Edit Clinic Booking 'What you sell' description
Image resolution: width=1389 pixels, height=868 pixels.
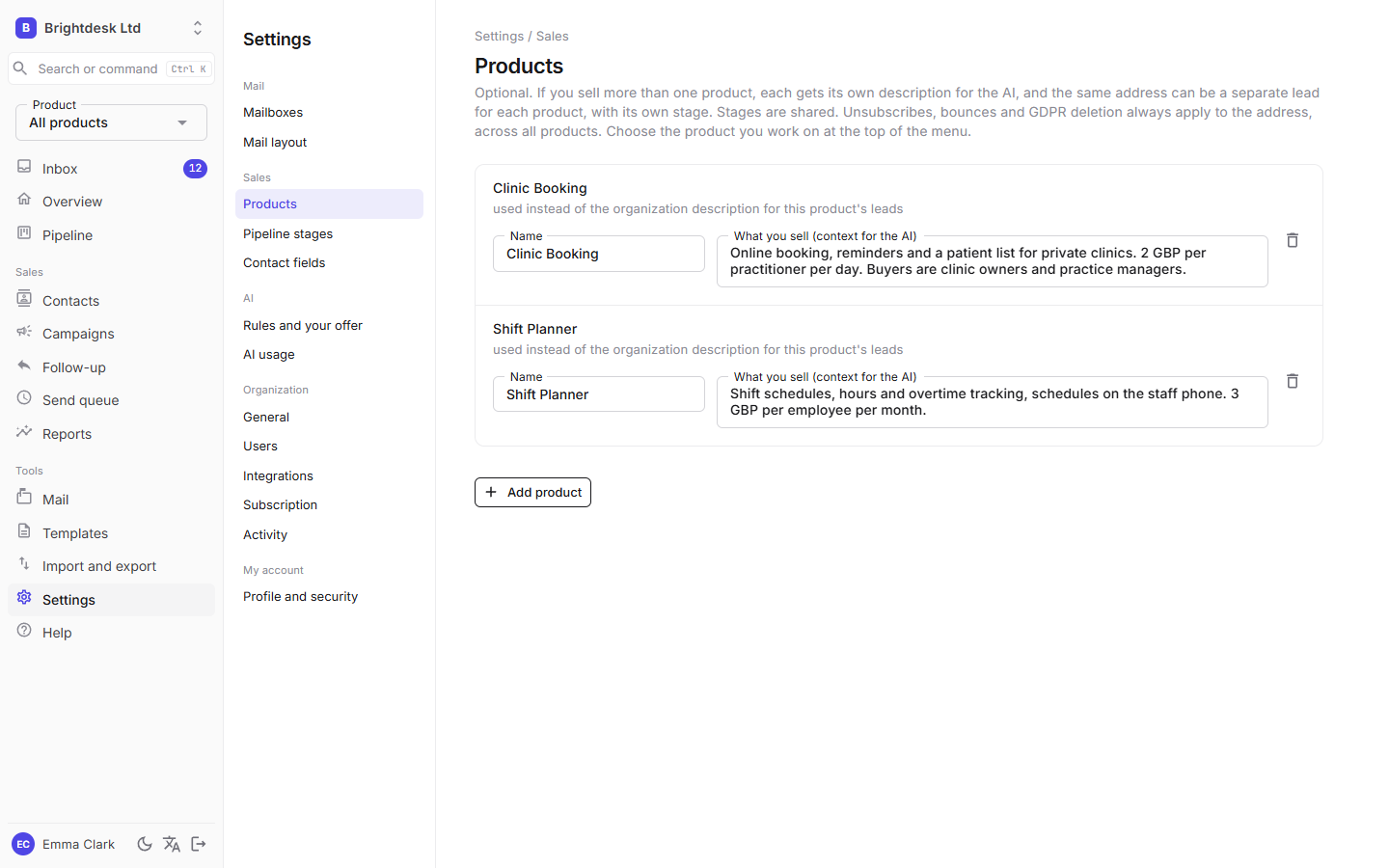click(992, 261)
